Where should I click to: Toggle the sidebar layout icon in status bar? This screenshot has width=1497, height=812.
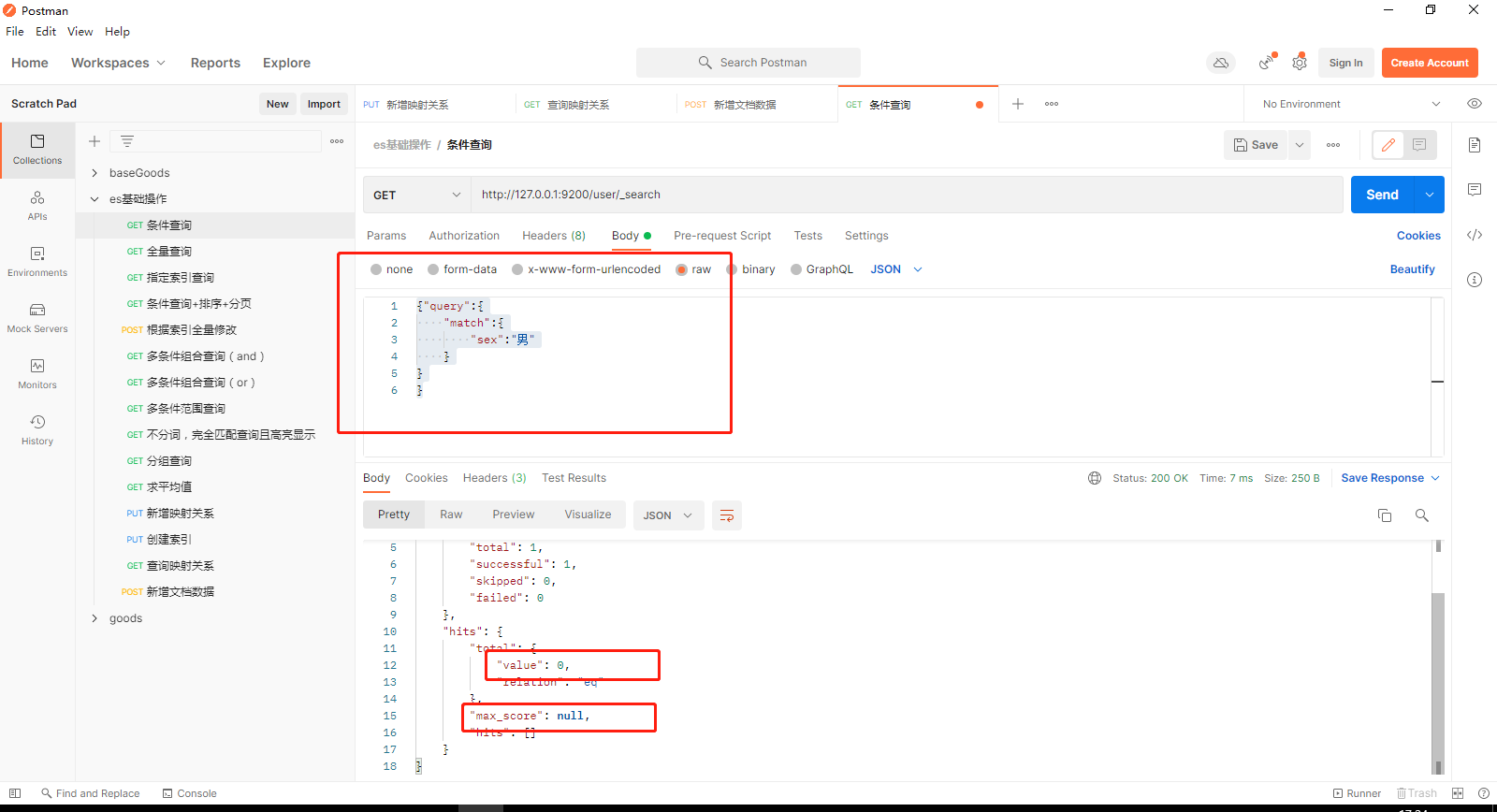pyautogui.click(x=15, y=793)
